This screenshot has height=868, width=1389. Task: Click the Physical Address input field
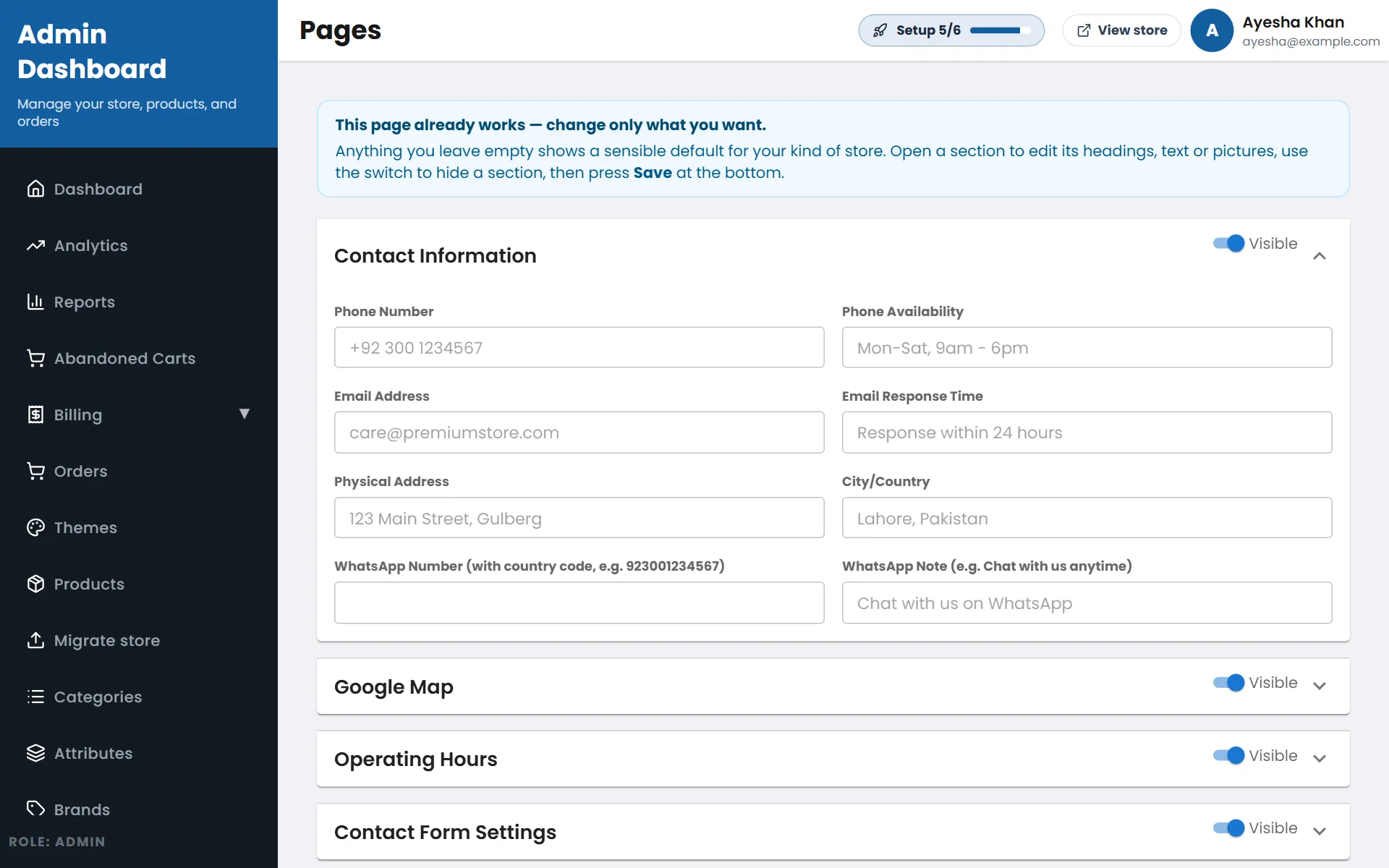579,518
